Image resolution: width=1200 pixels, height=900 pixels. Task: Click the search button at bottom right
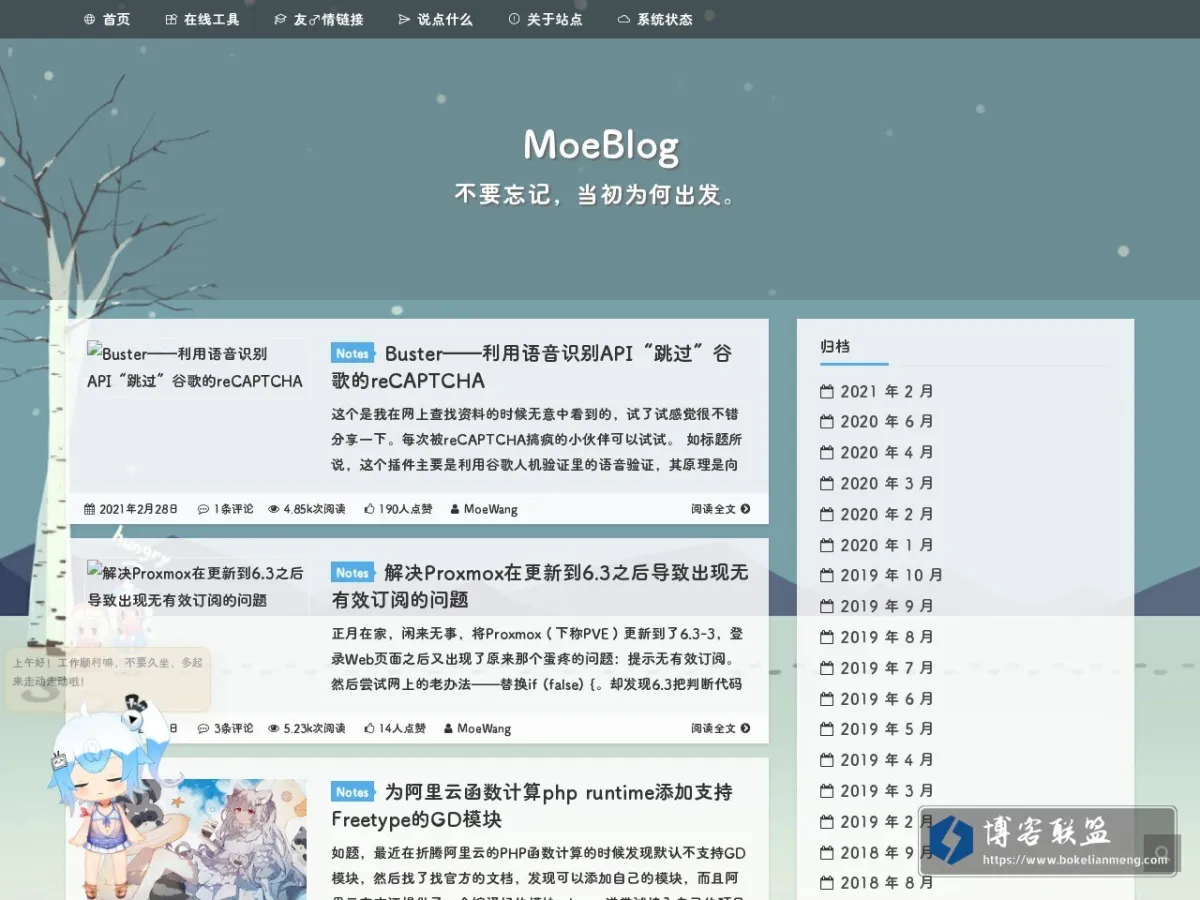click(x=1162, y=854)
